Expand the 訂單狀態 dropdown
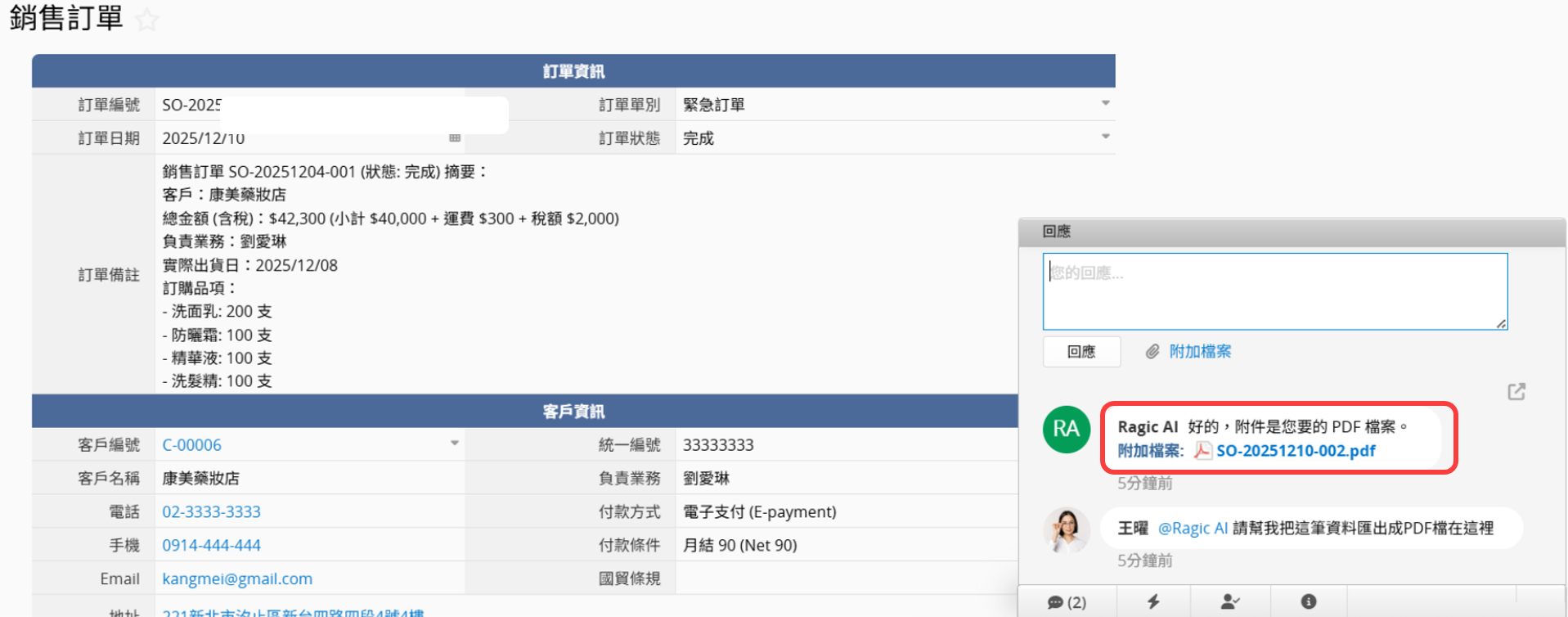The height and width of the screenshot is (617, 1568). click(x=1105, y=137)
